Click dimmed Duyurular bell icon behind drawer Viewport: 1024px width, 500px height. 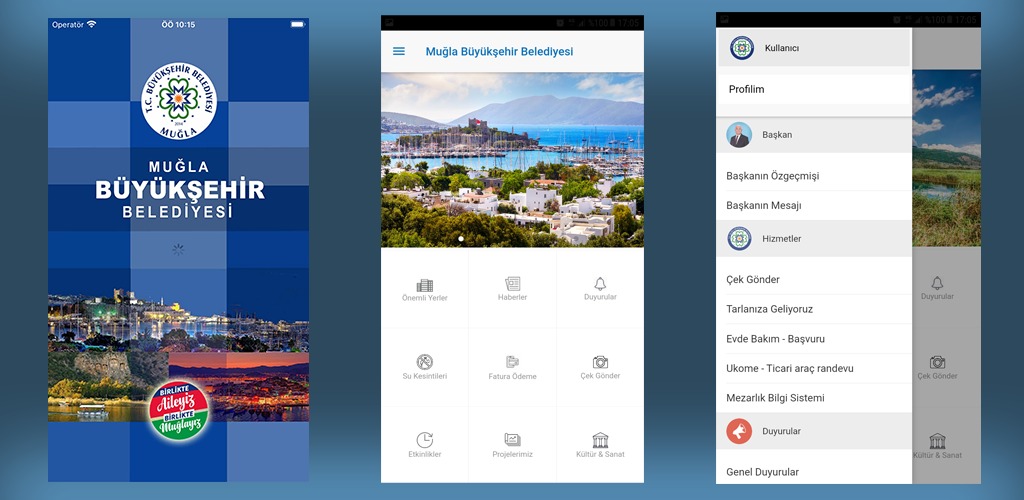click(937, 283)
